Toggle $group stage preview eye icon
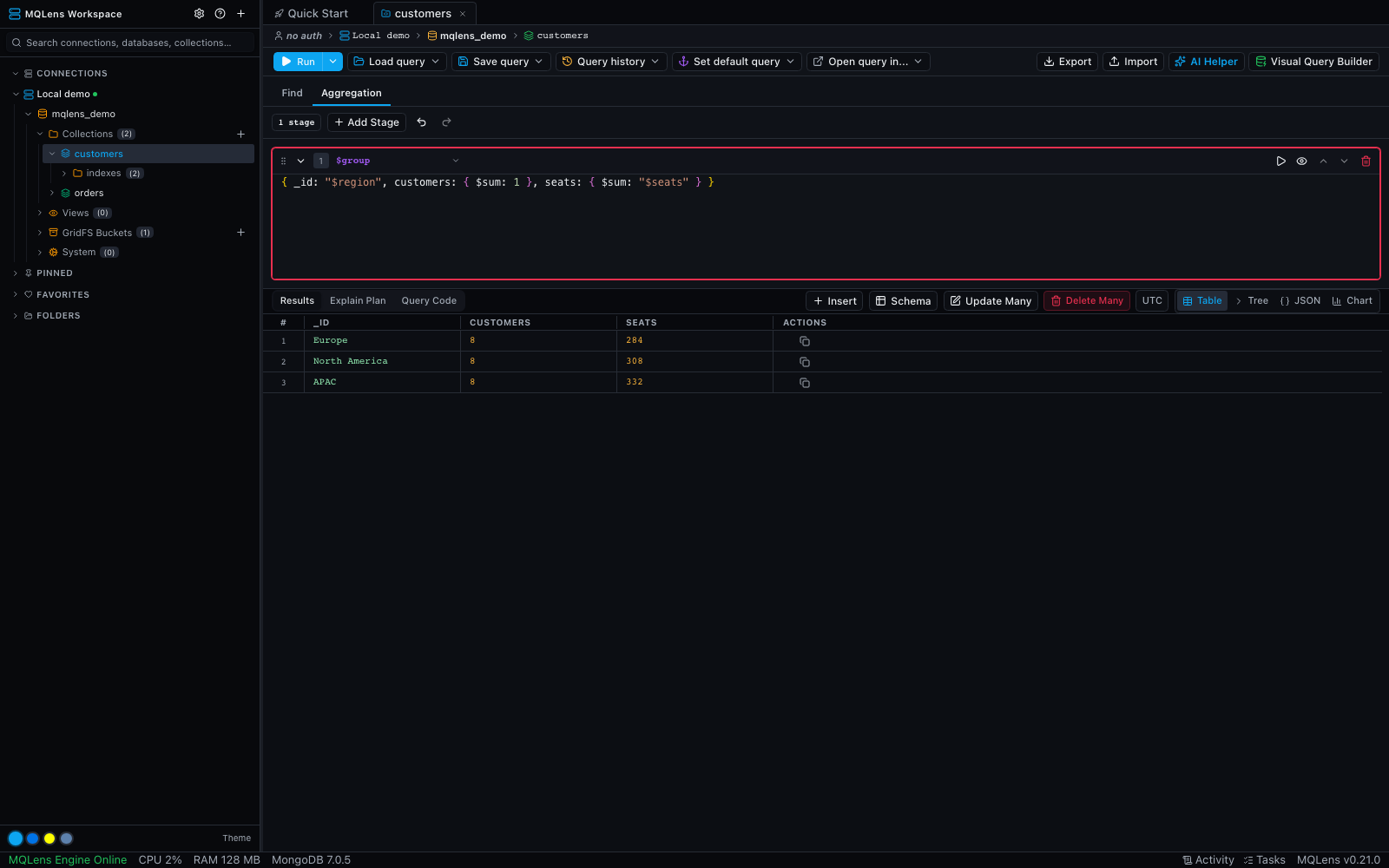 pyautogui.click(x=1301, y=161)
